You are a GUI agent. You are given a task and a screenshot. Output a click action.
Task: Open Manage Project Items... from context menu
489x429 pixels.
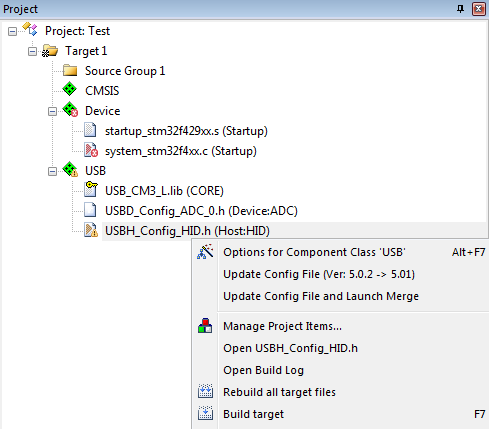[x=340, y=326]
